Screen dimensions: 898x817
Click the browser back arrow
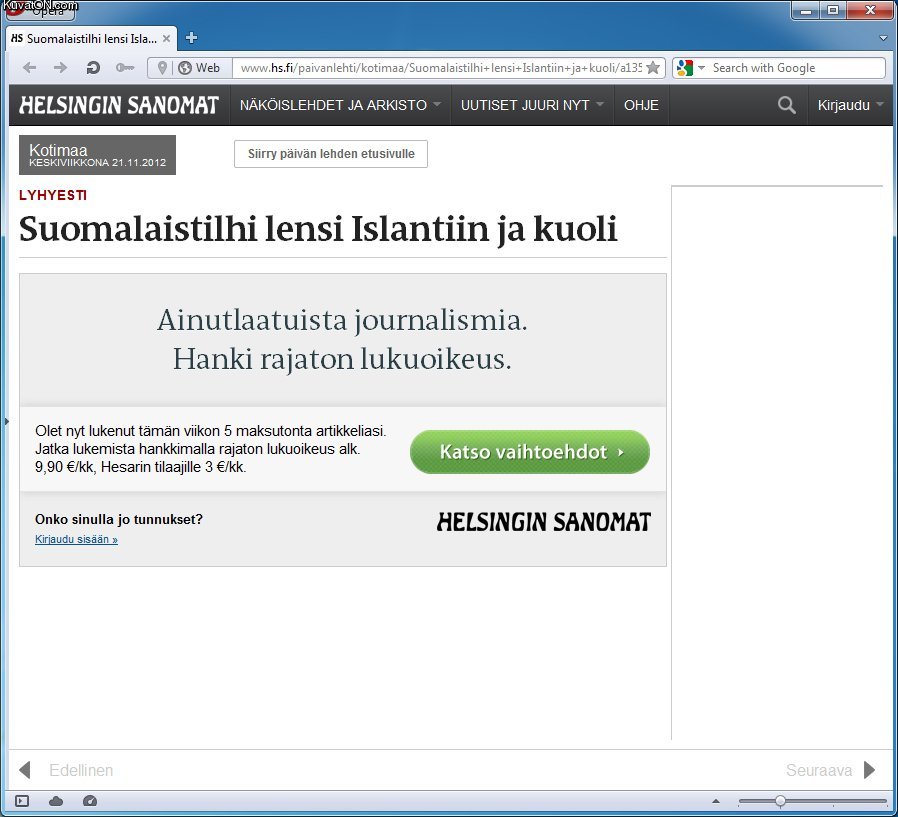[x=29, y=68]
